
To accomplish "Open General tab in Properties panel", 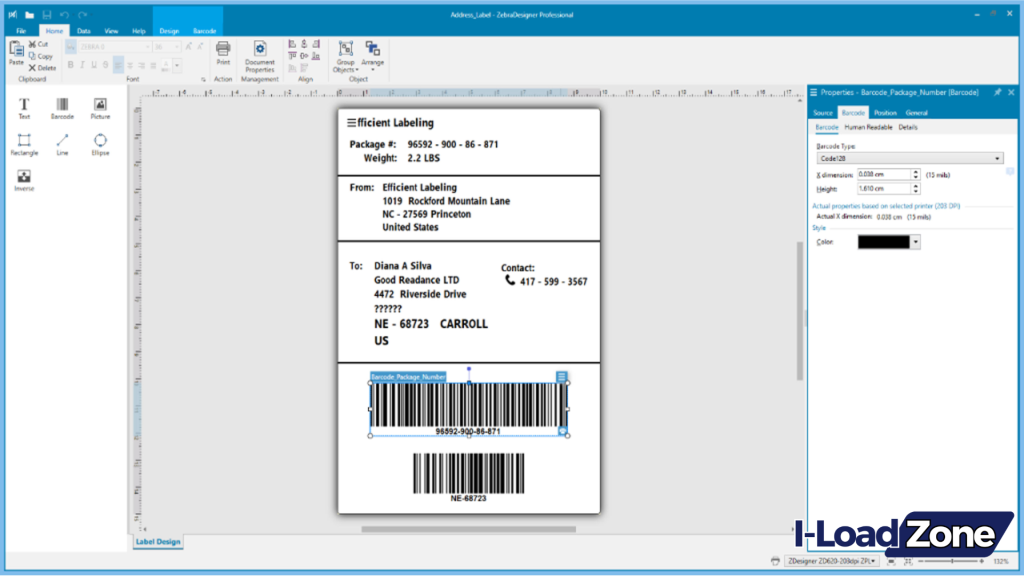I will [916, 113].
